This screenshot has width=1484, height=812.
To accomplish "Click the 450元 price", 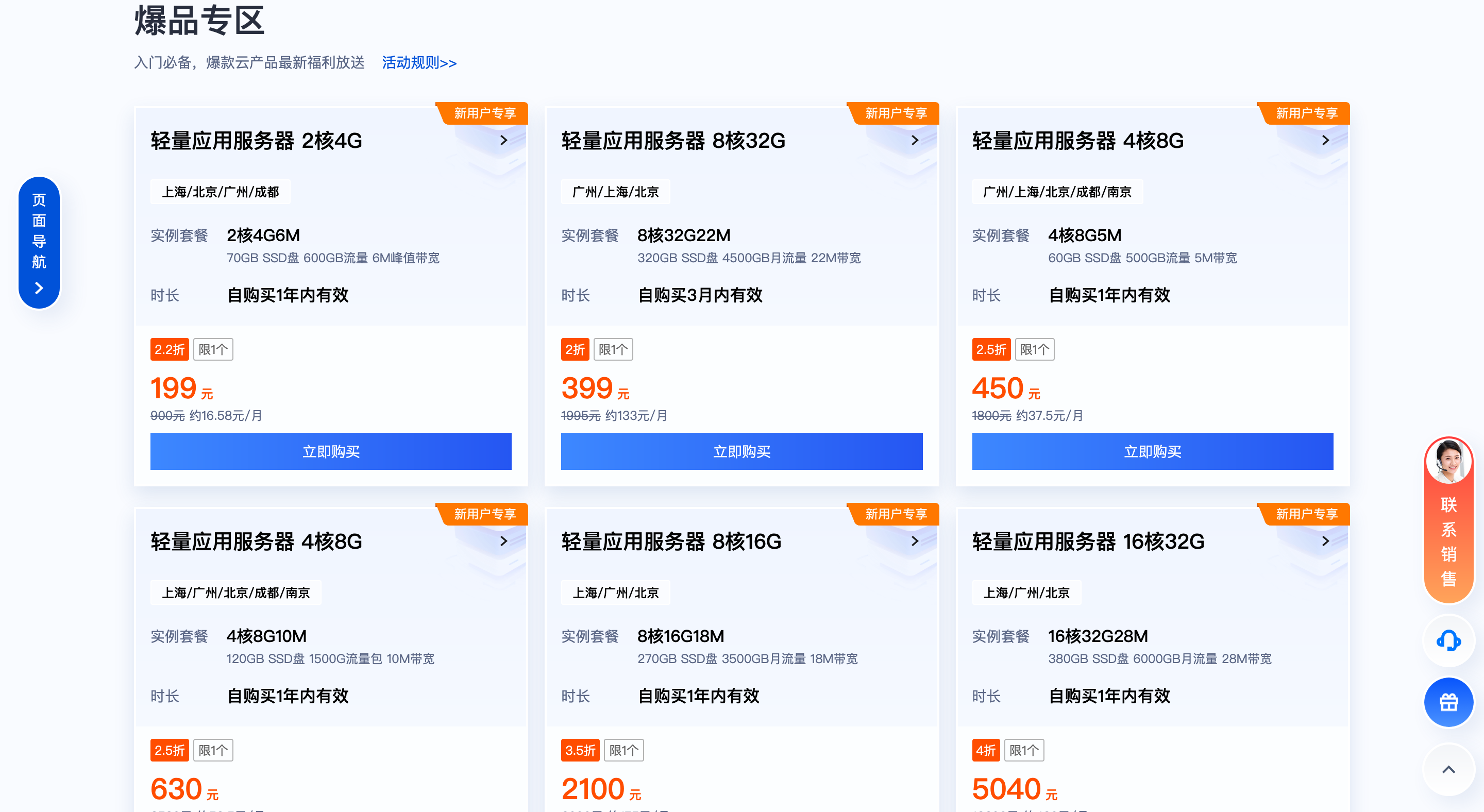I will (1006, 388).
